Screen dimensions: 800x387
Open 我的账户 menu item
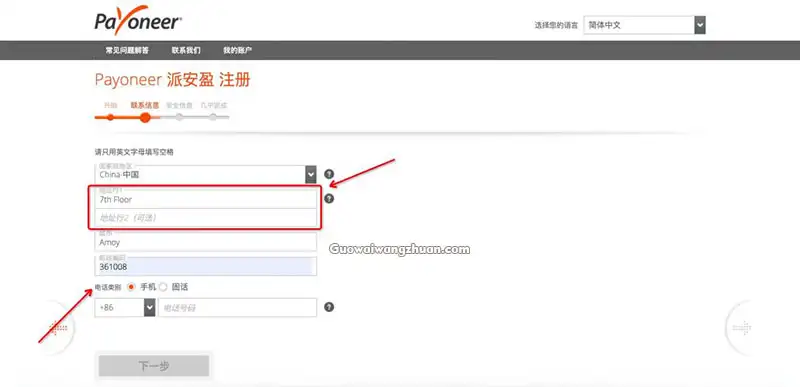[237, 50]
